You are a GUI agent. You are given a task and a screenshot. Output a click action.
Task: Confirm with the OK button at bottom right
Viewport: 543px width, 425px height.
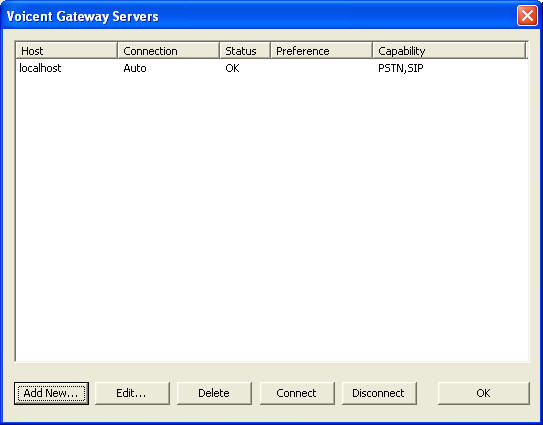point(483,393)
